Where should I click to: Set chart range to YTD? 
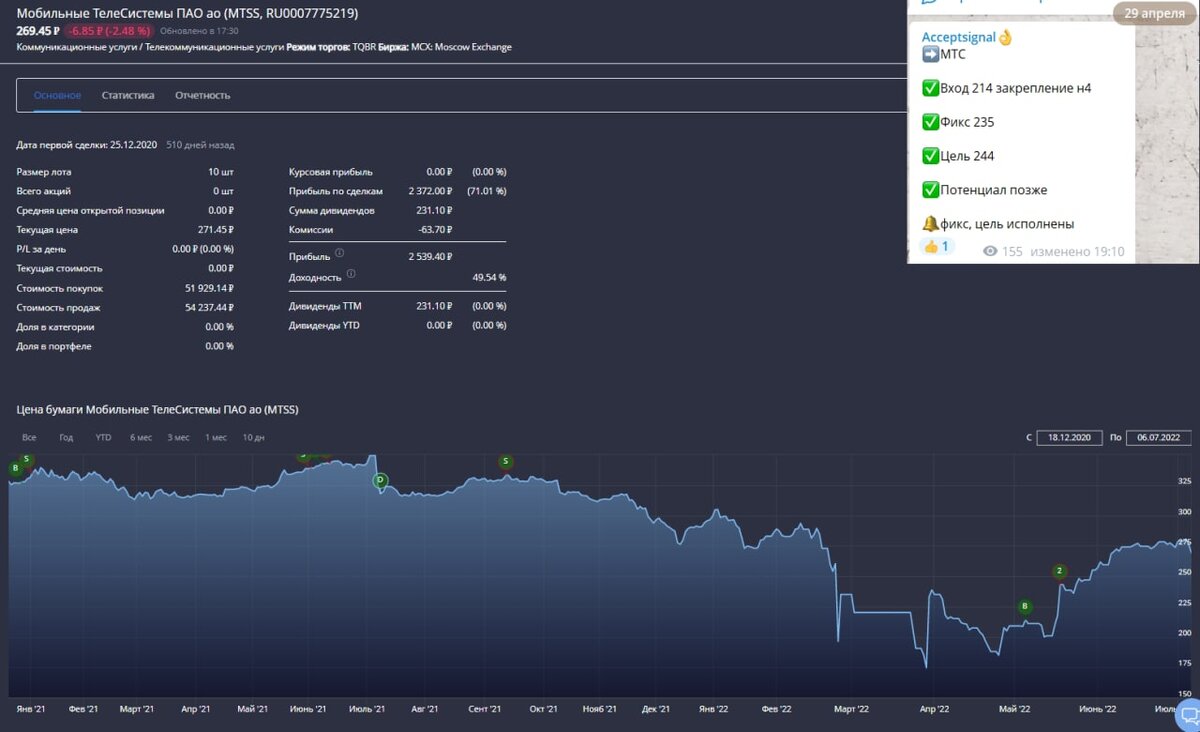pyautogui.click(x=103, y=437)
